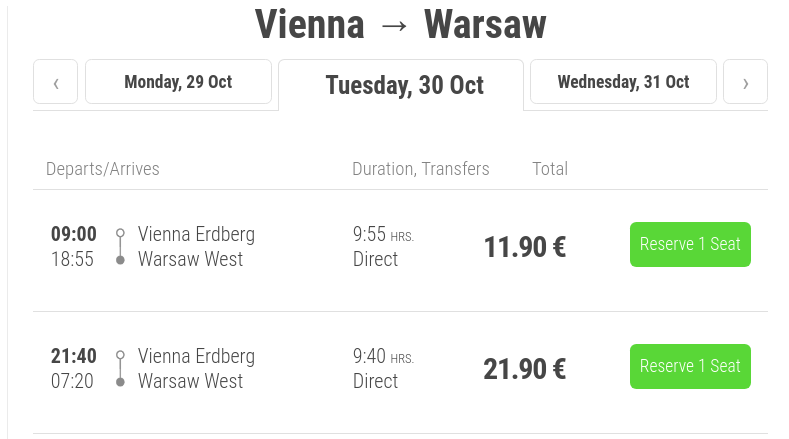Reserve 1 seat on the 21:40 departure
The height and width of the screenshot is (439, 789).
tap(690, 367)
